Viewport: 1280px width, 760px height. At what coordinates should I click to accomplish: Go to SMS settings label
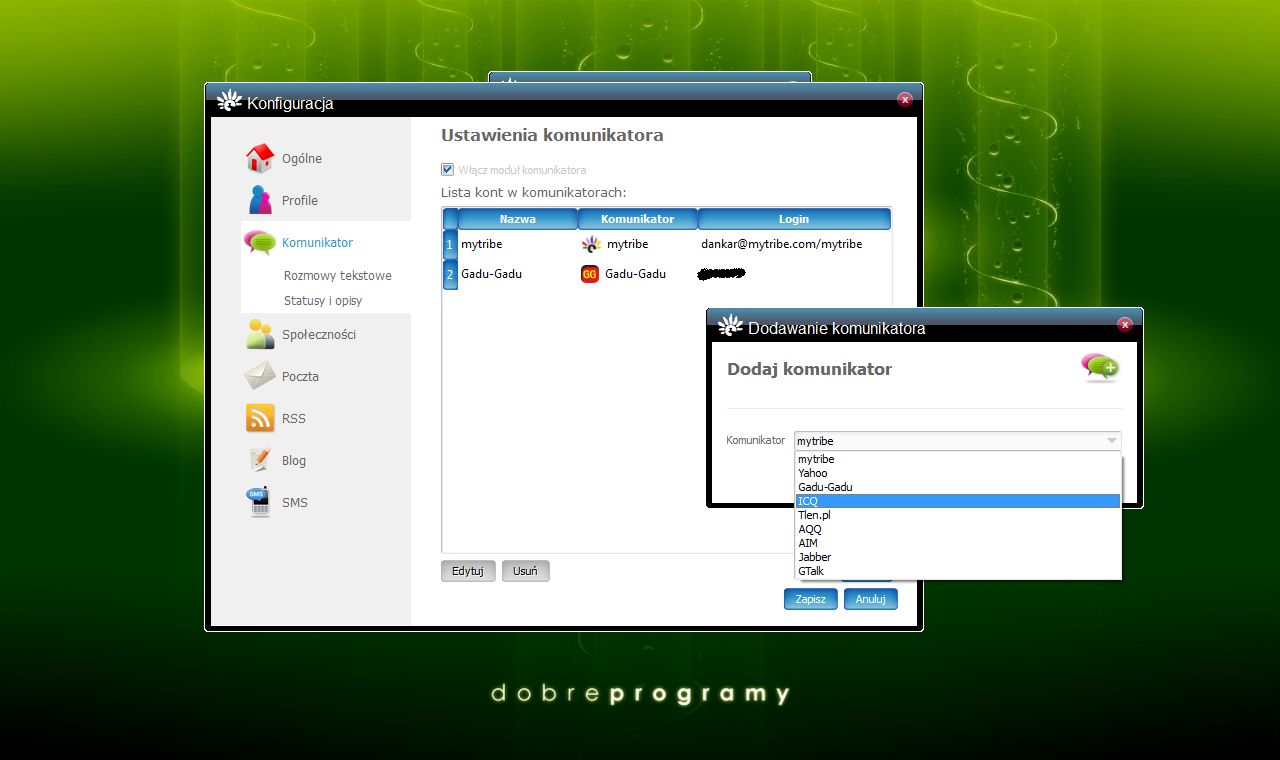point(295,503)
